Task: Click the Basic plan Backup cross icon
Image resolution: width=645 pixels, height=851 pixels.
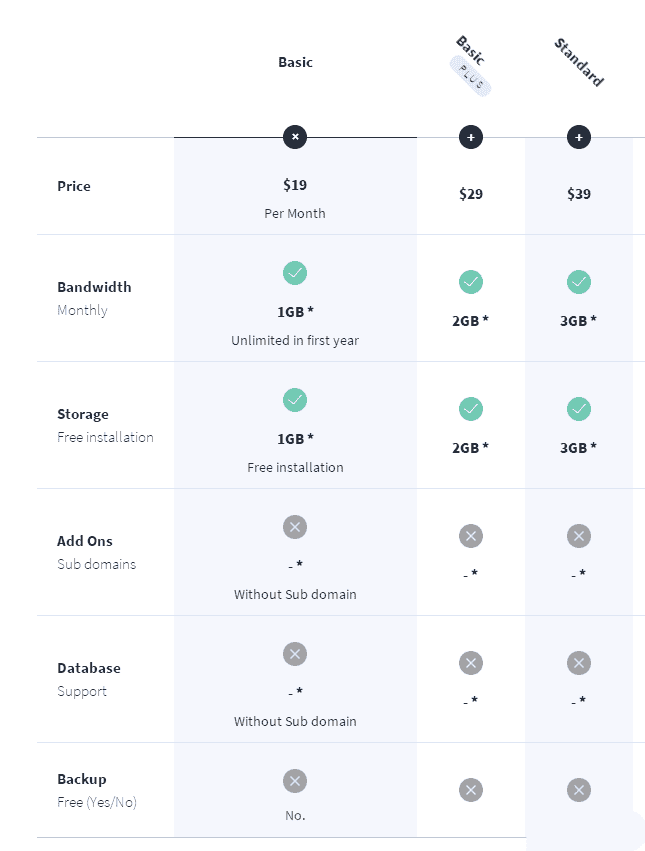Action: point(295,781)
